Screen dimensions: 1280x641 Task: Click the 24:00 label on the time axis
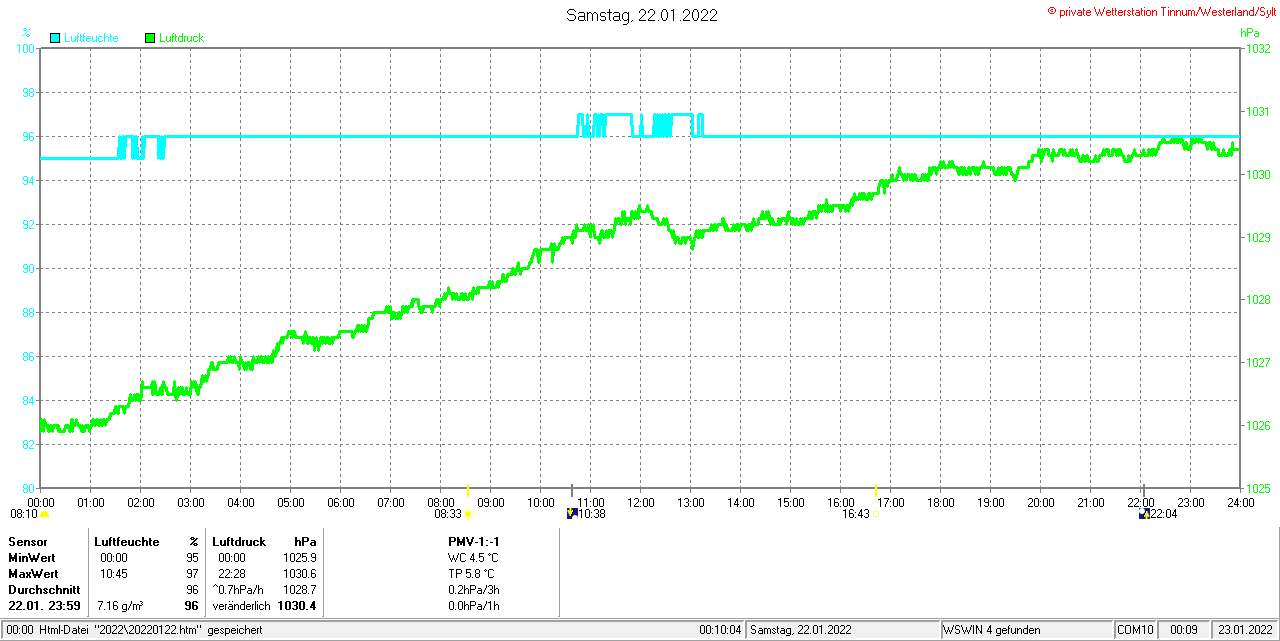pos(1240,502)
